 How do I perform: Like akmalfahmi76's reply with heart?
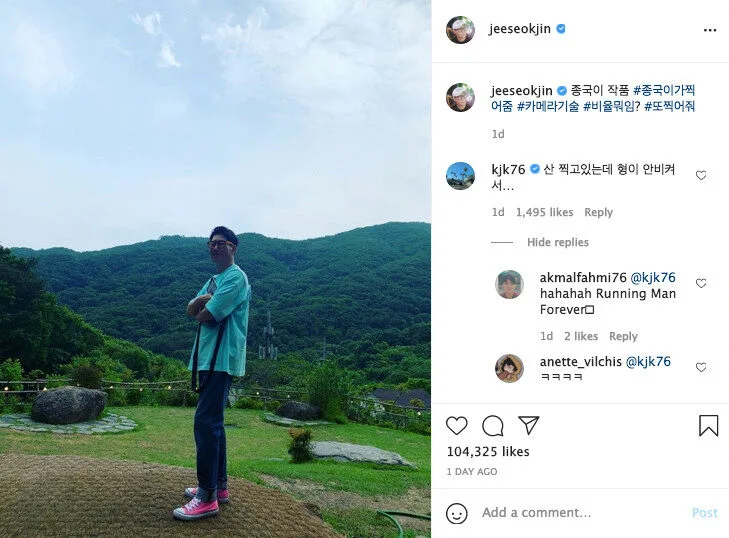[x=701, y=283]
